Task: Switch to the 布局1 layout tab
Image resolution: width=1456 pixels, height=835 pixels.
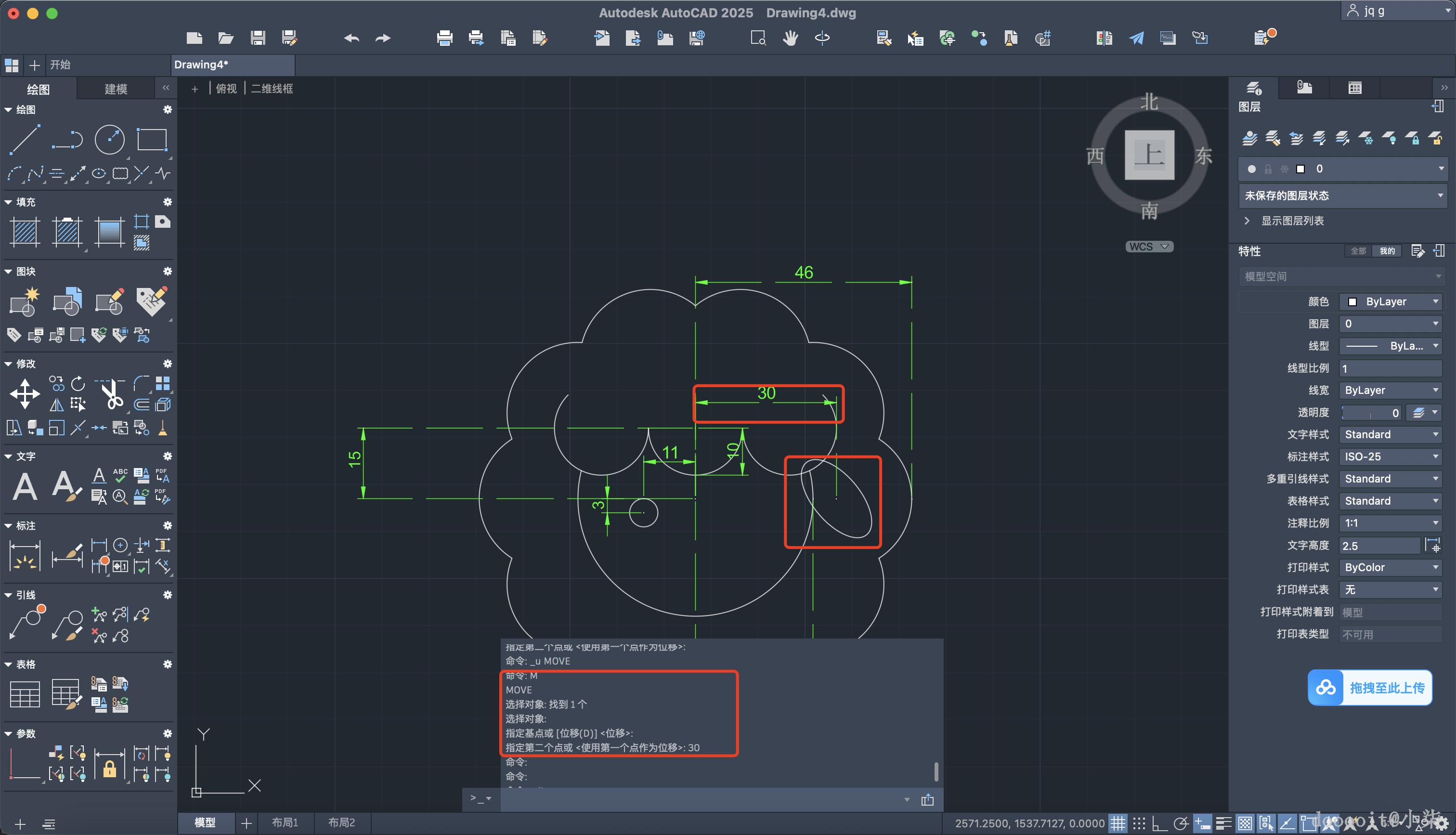Action: coord(285,822)
